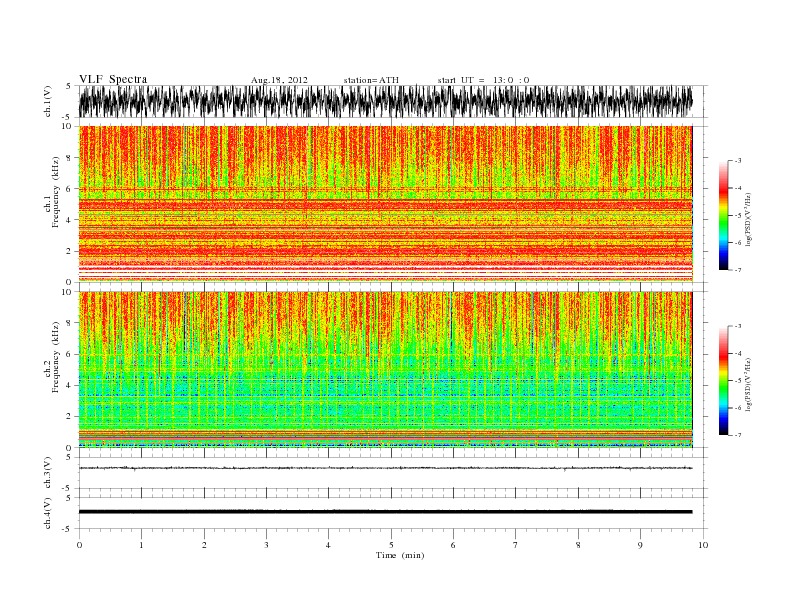Click the ch.2 color bar 'log(PSD)(V²/Hz)' label
The height and width of the screenshot is (612, 792).
749,384
